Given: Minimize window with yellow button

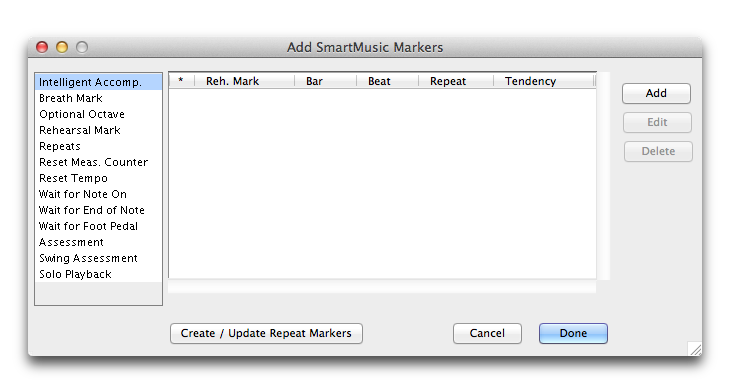Looking at the screenshot, I should 62,47.
